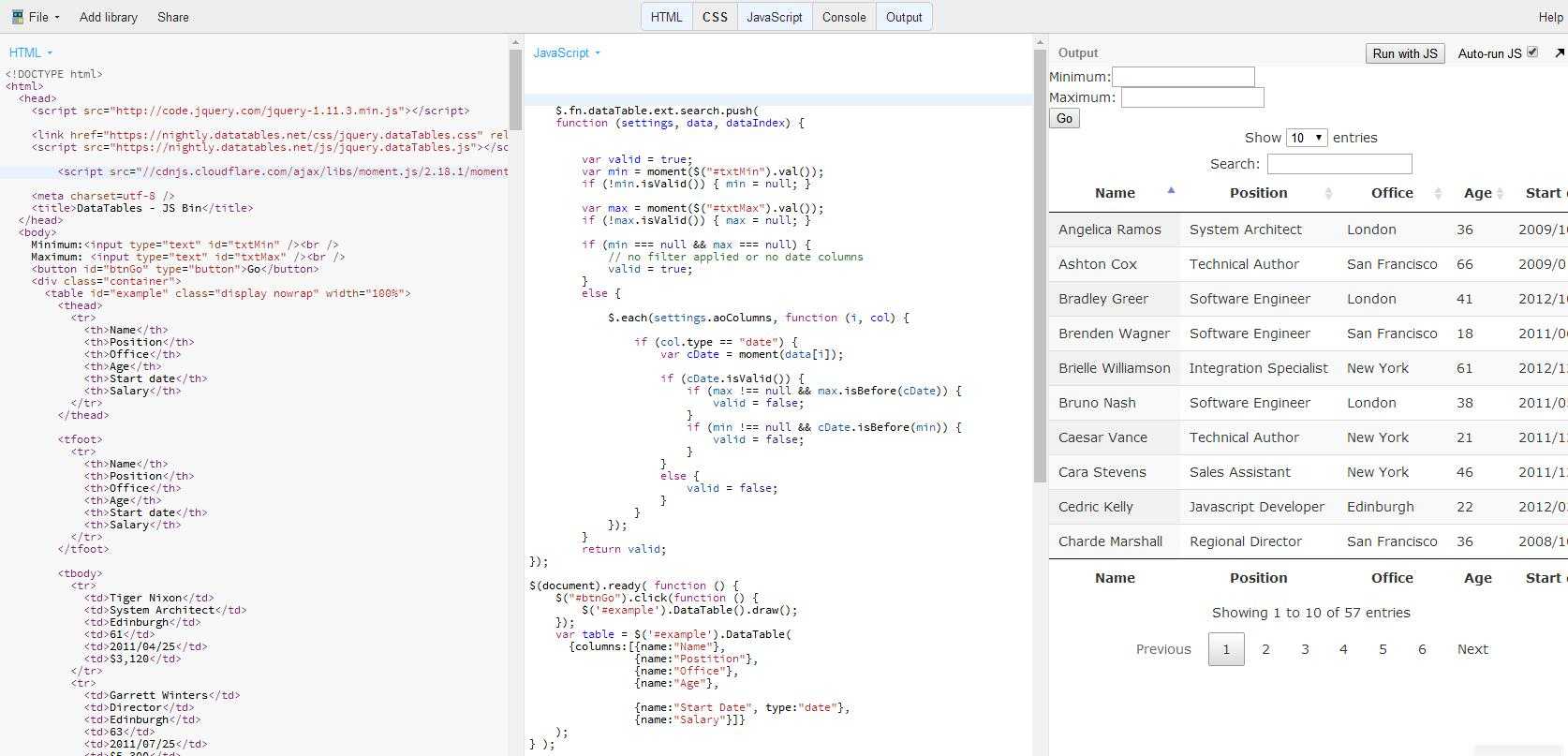Go to page 3 of table
This screenshot has height=756, width=1568.
click(x=1305, y=649)
